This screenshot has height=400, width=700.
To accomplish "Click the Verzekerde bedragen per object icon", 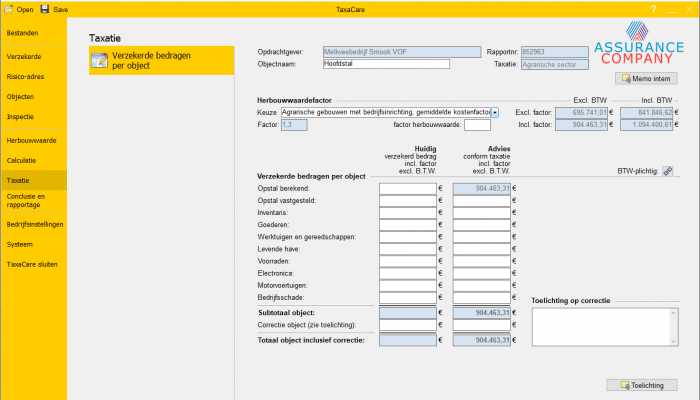I will (x=99, y=60).
